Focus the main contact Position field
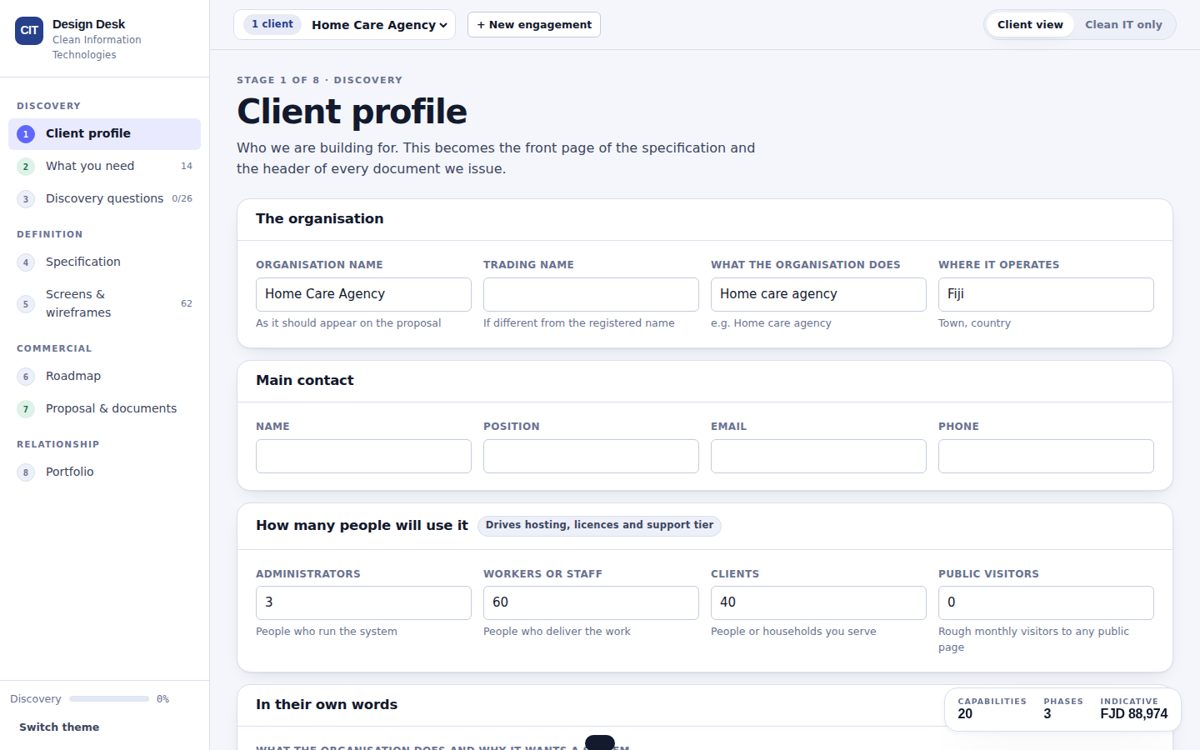This screenshot has height=750, width=1200. pyautogui.click(x=591, y=456)
